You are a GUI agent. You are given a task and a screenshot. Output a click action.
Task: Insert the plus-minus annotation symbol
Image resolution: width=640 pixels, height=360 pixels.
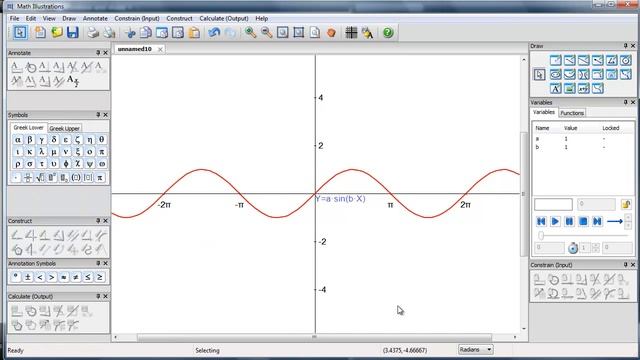[x=28, y=277]
